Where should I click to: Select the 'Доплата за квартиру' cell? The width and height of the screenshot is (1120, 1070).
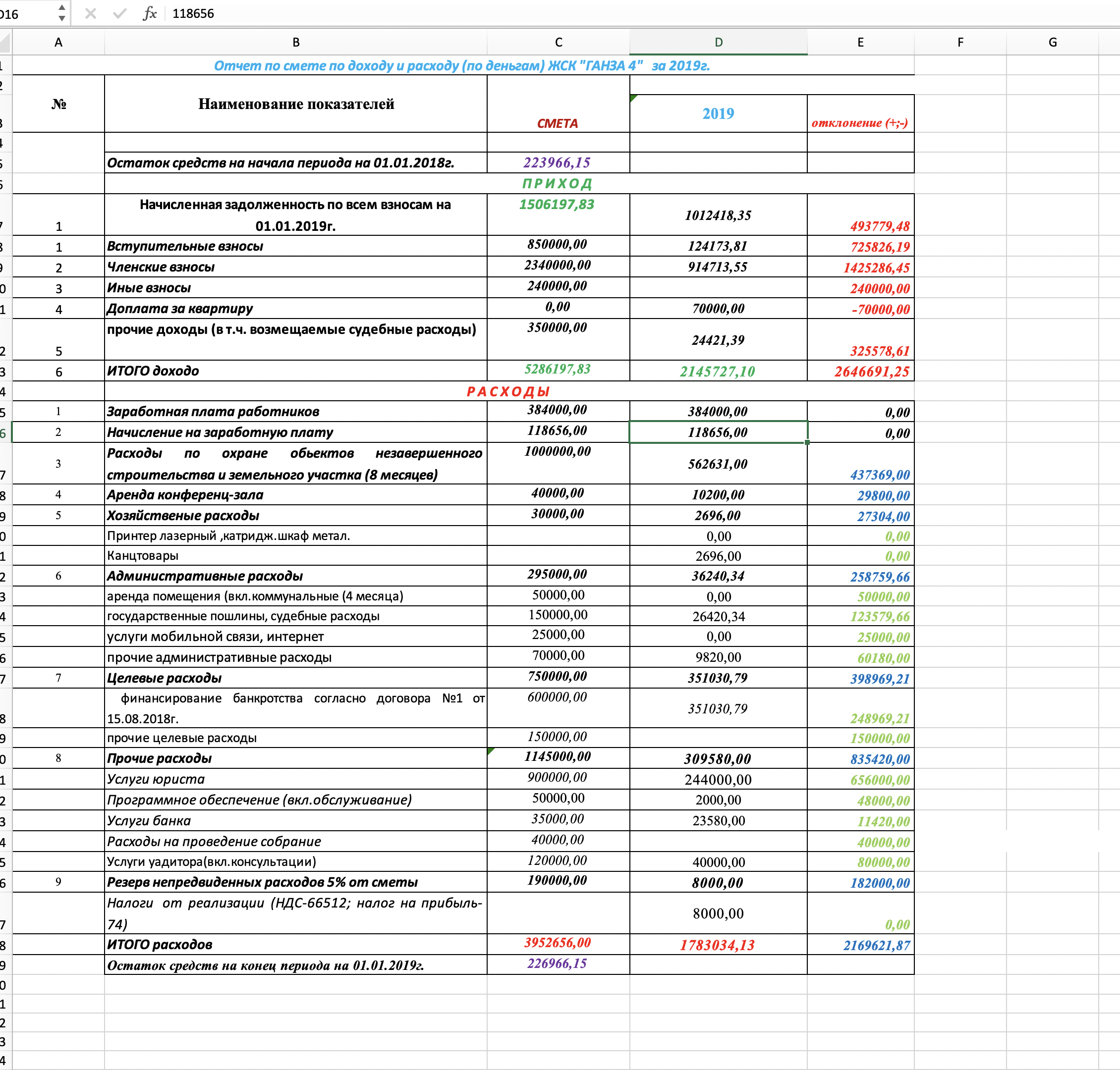coord(295,309)
